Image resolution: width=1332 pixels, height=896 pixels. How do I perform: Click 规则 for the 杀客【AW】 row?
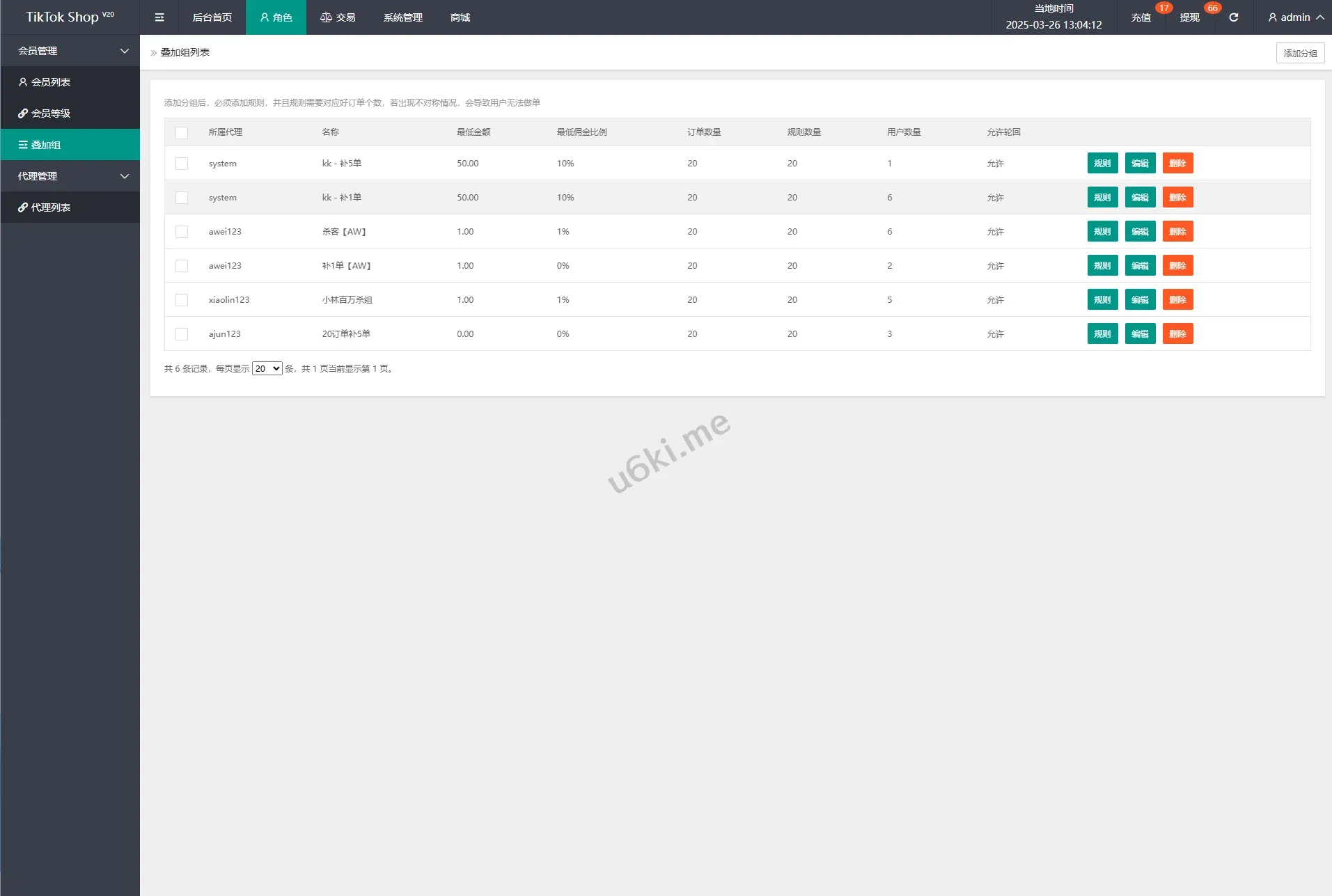click(x=1102, y=232)
